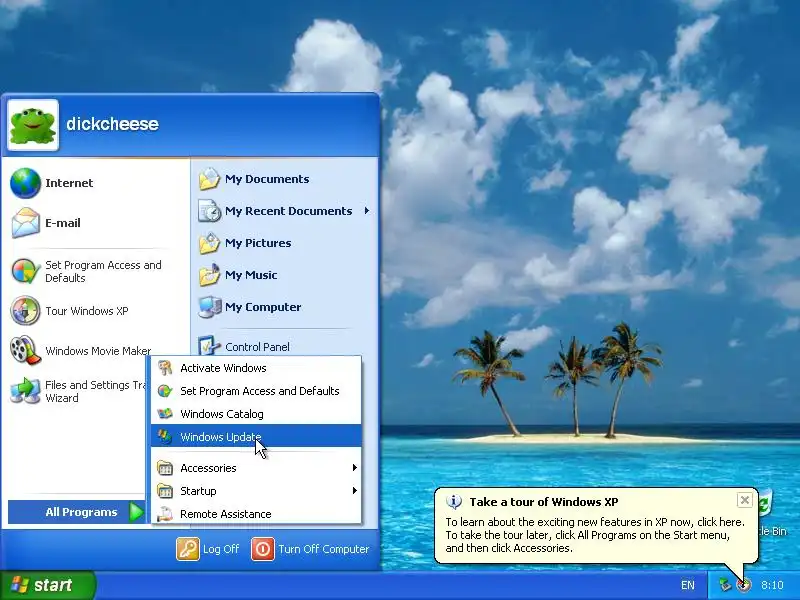Click the Windows Update icon in submenu
The width and height of the screenshot is (800, 600).
click(x=165, y=437)
